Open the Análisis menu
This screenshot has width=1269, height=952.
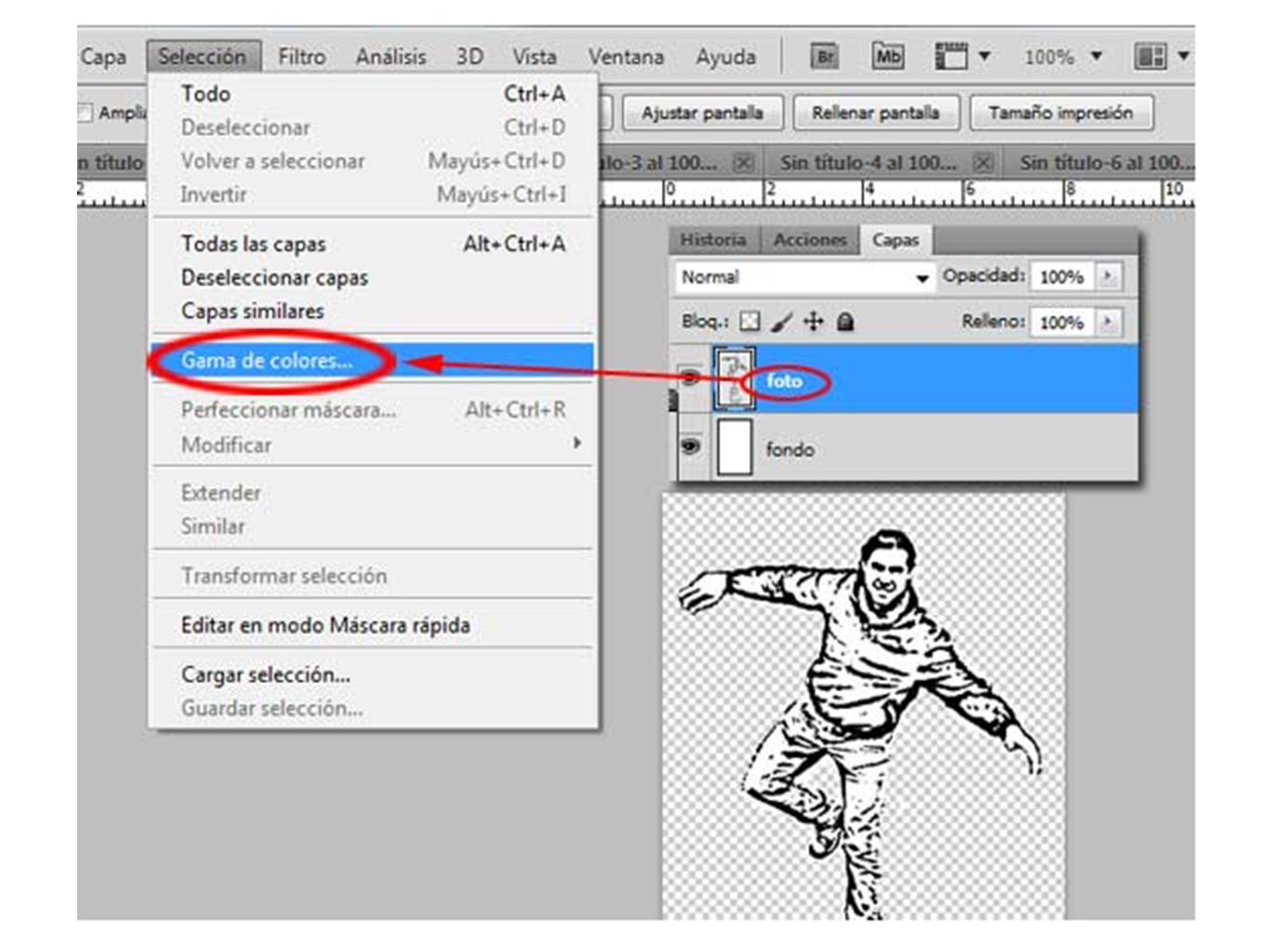[390, 57]
